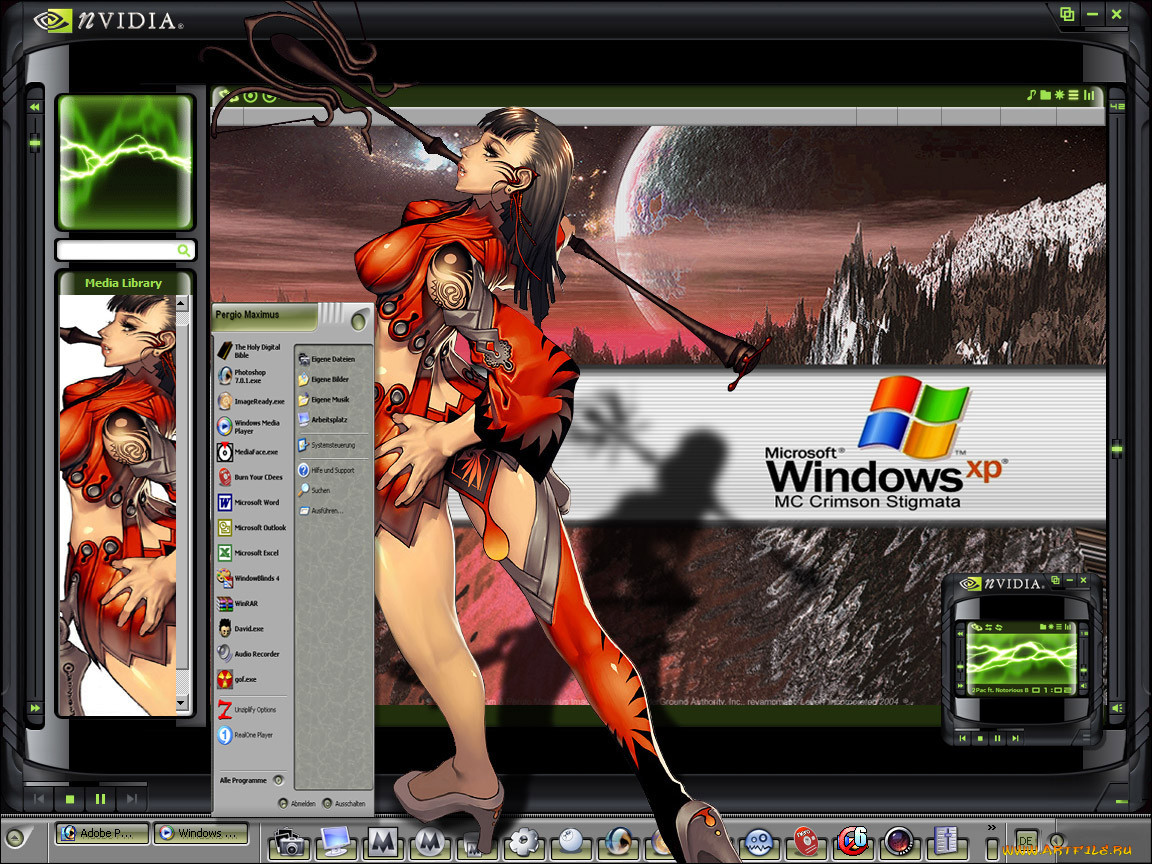Open The Holy Digital Bible in Start menu

point(250,351)
